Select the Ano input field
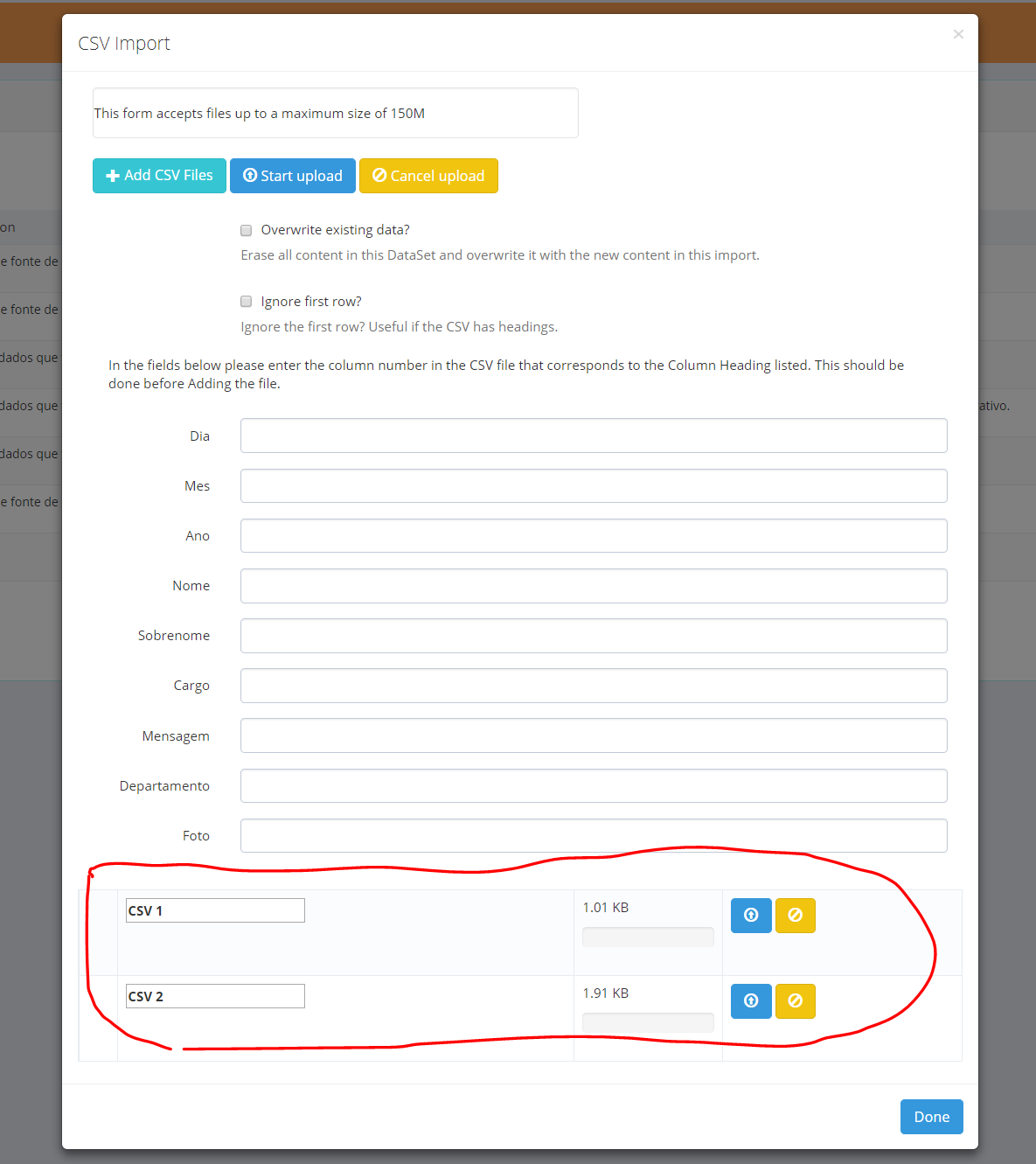 [594, 535]
